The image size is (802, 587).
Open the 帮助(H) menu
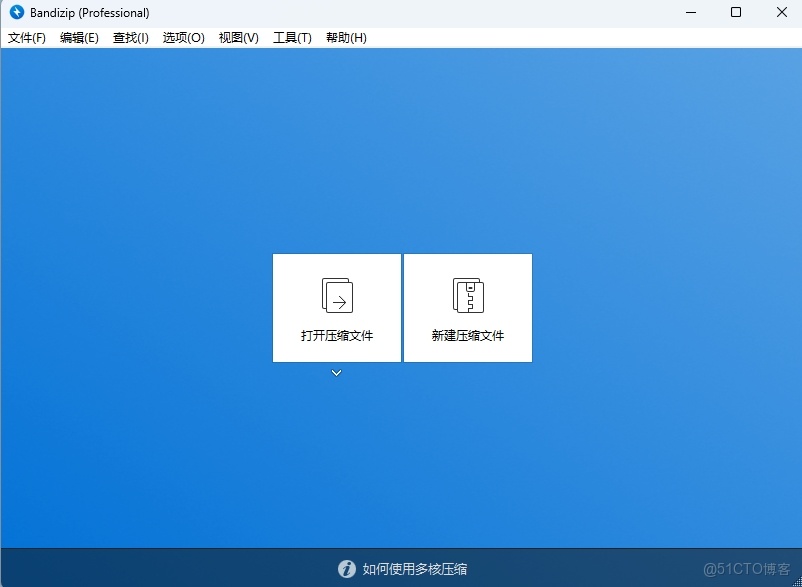pyautogui.click(x=345, y=37)
